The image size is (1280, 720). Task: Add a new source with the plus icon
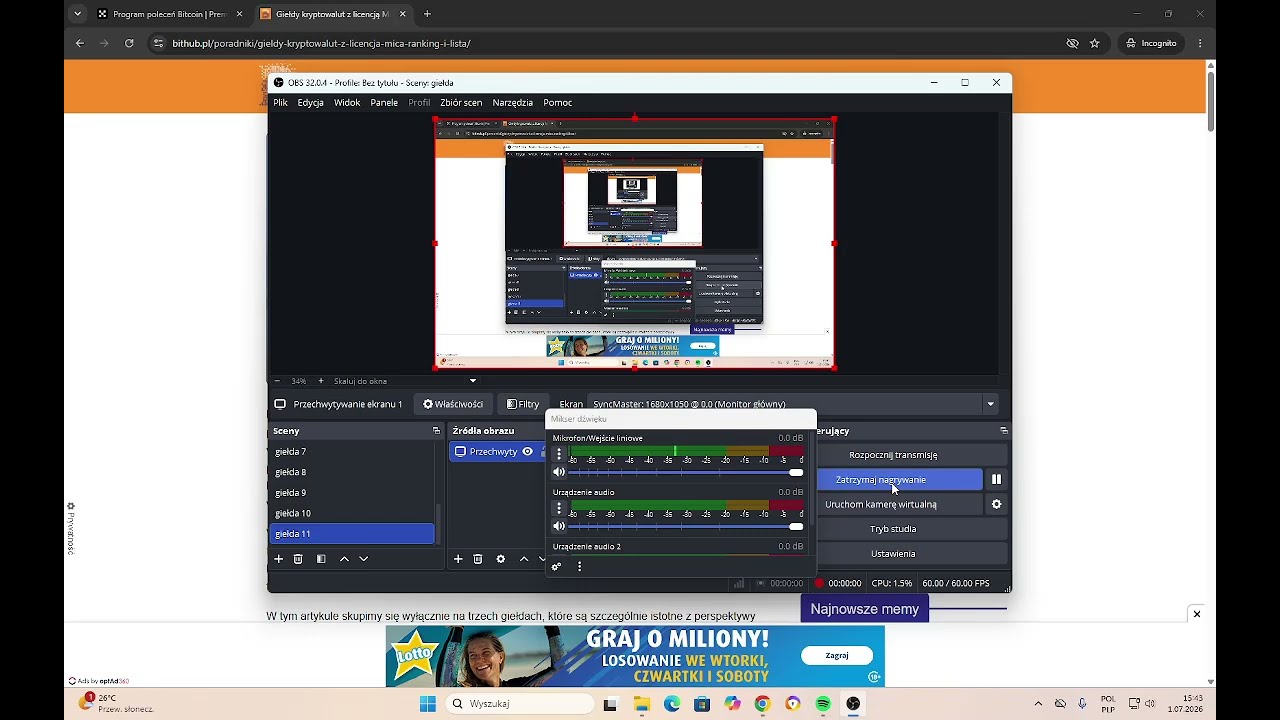click(x=458, y=559)
